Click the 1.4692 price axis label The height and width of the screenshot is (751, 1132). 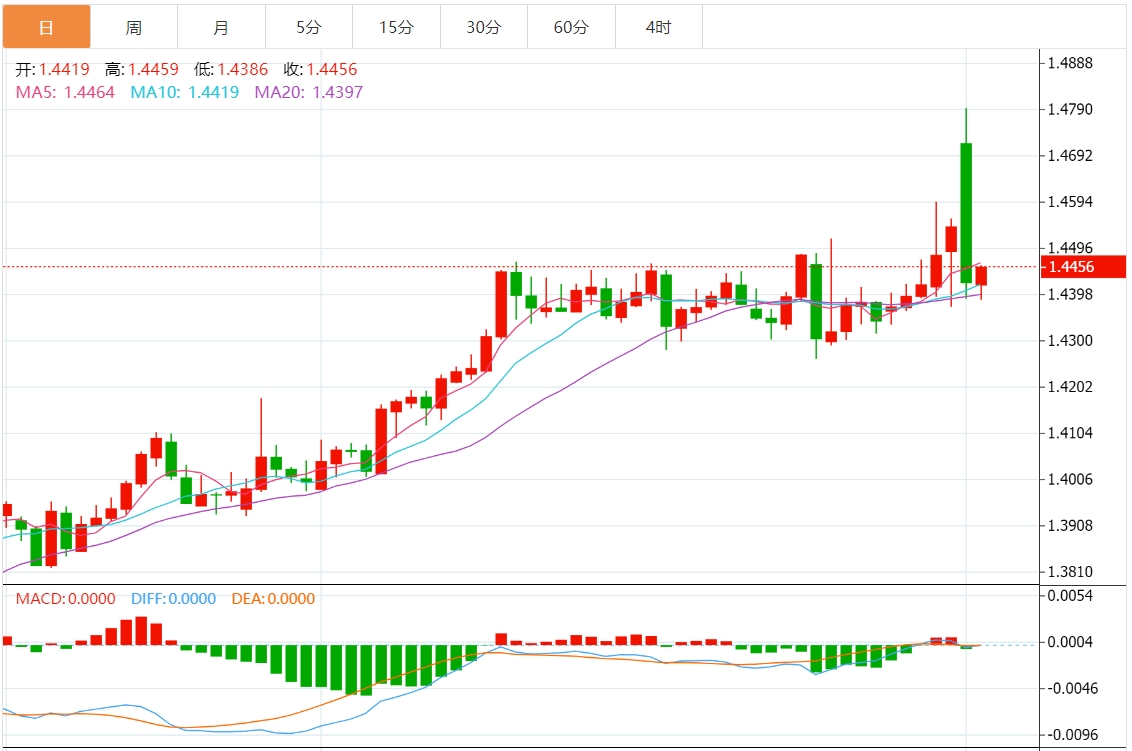(x=1070, y=155)
